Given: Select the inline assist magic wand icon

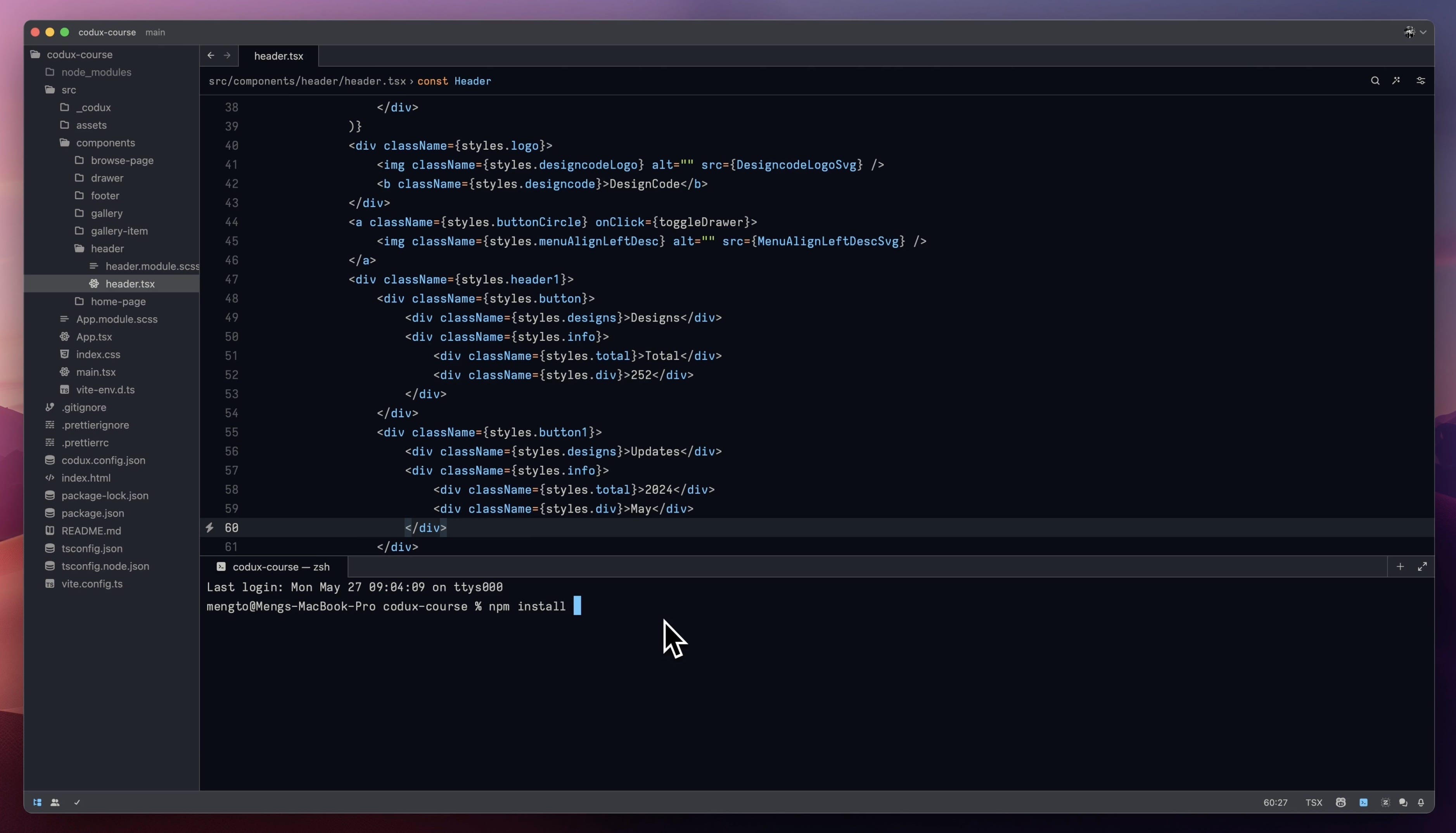Looking at the screenshot, I should pyautogui.click(x=1397, y=81).
